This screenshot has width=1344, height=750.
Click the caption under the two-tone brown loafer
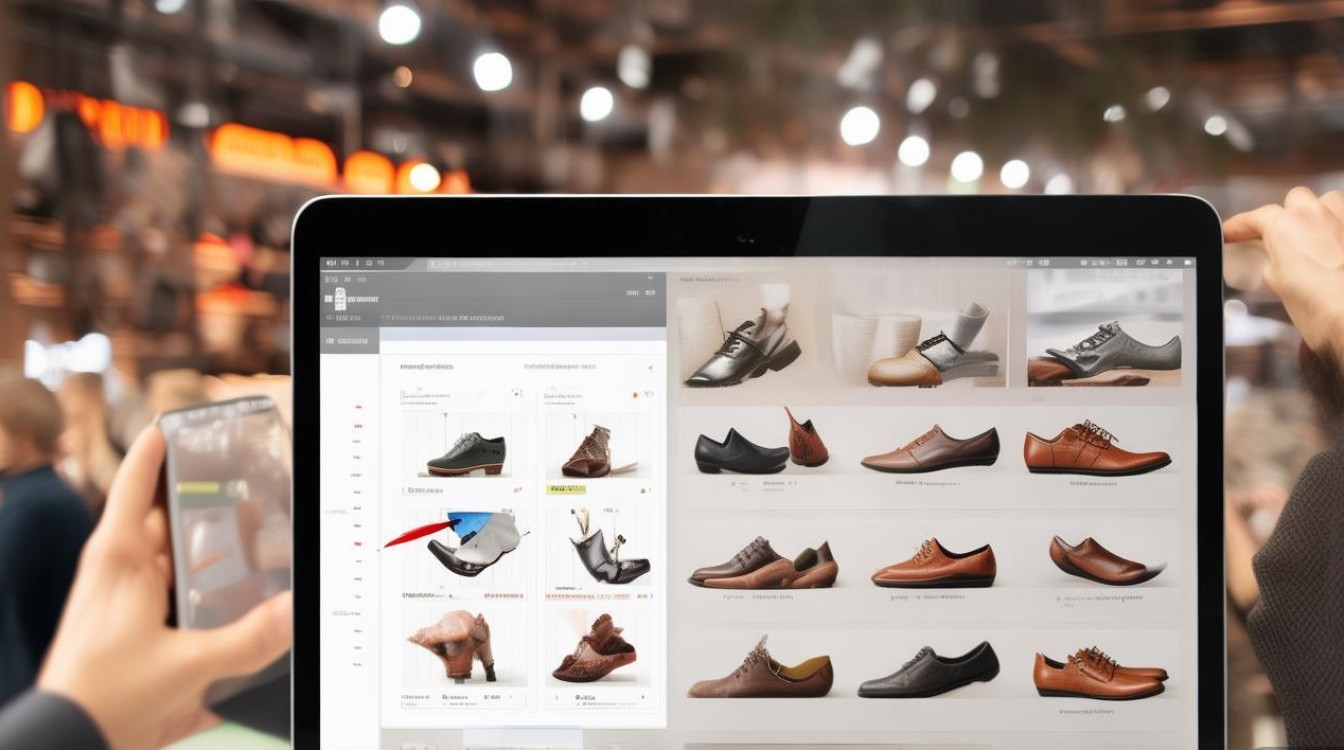(x=930, y=485)
